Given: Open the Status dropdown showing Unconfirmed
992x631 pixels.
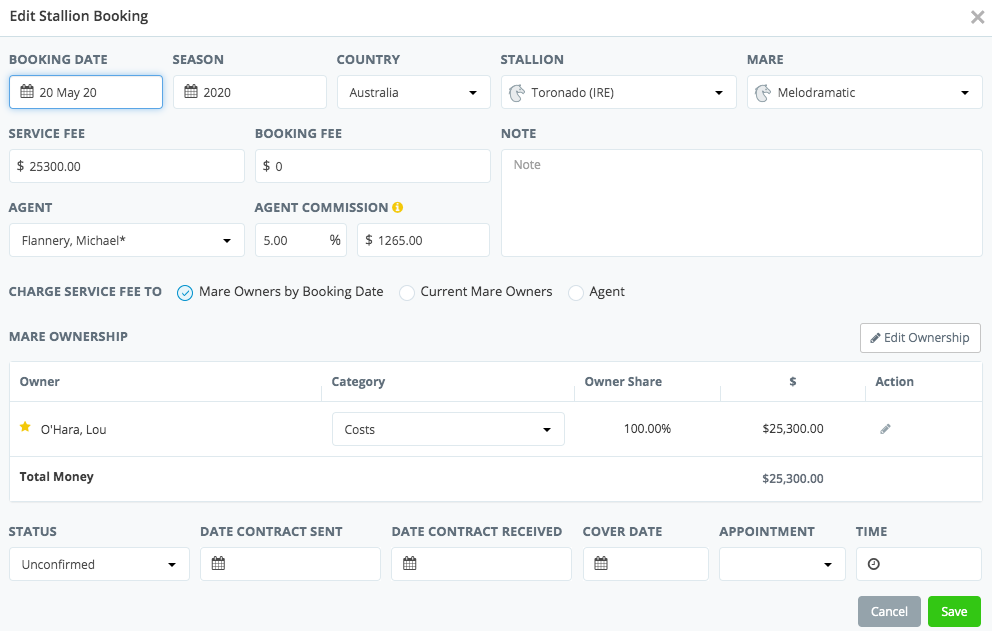Looking at the screenshot, I should [x=99, y=564].
